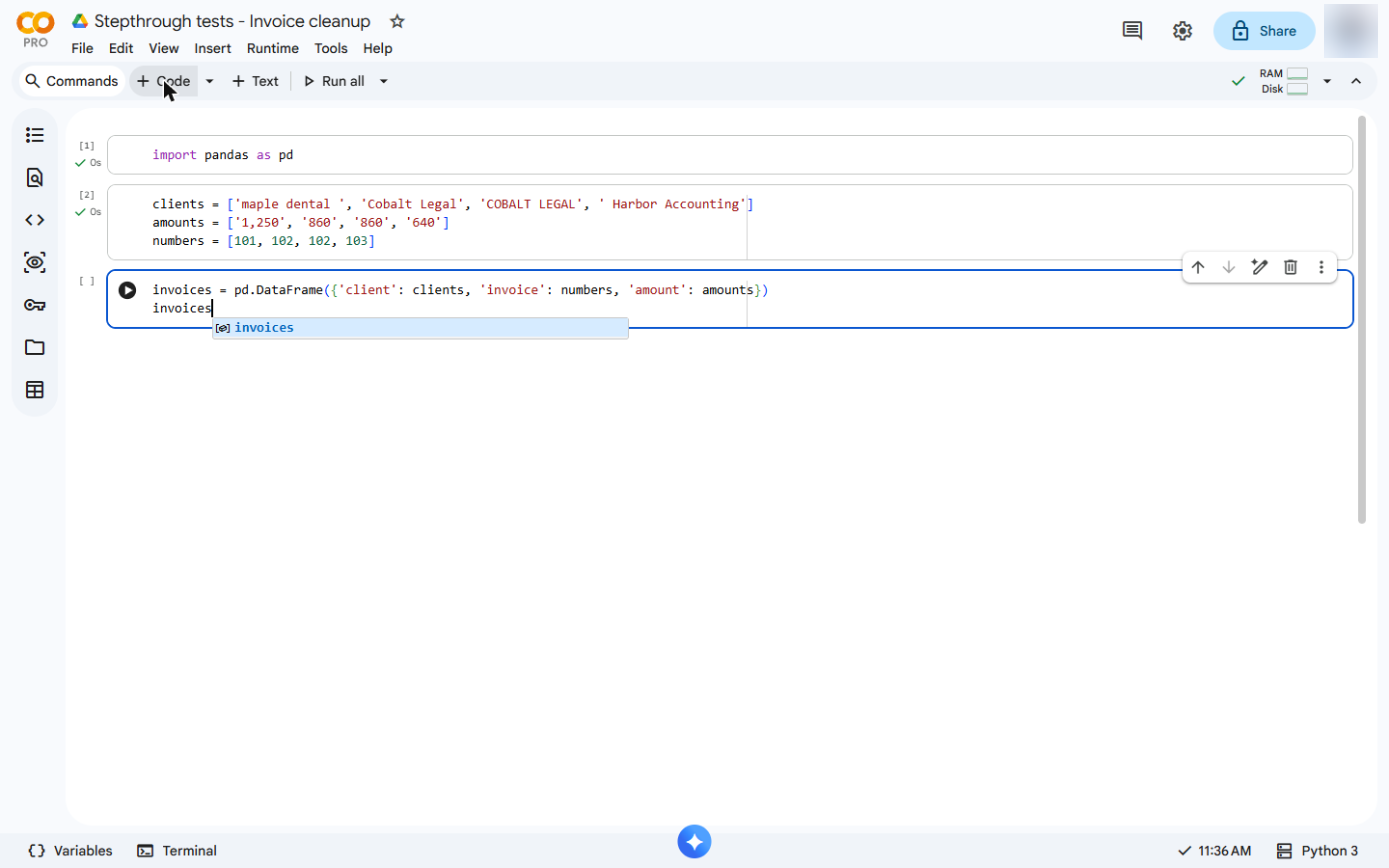The height and width of the screenshot is (868, 1389).
Task: Expand the Code cell dropdown arrow
Action: point(210,81)
